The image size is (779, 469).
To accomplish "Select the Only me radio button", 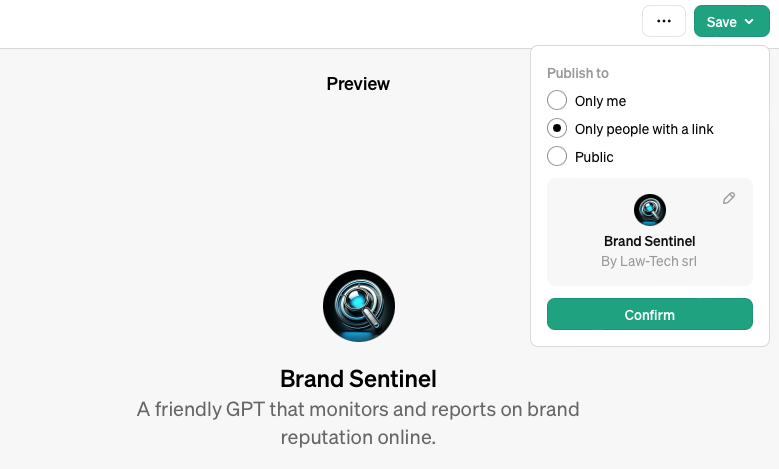I will point(557,101).
